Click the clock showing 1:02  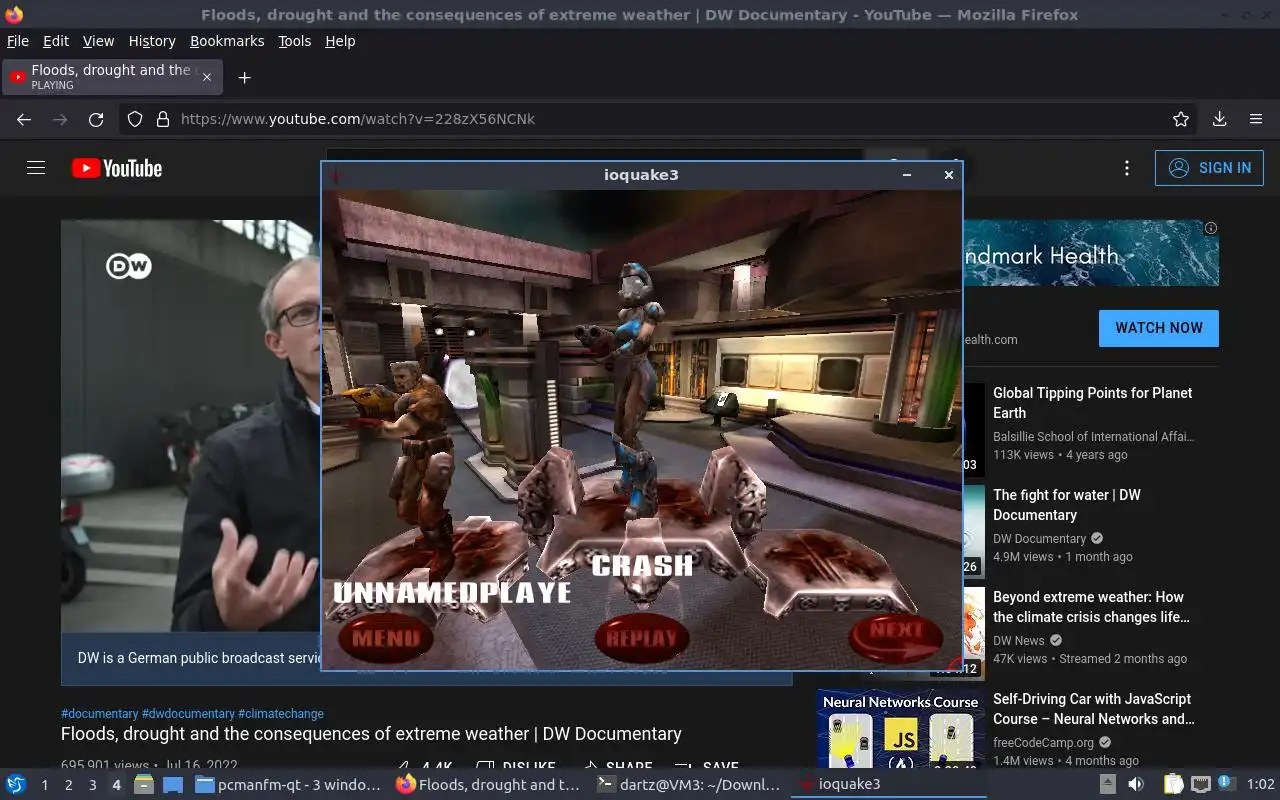click(x=1260, y=785)
